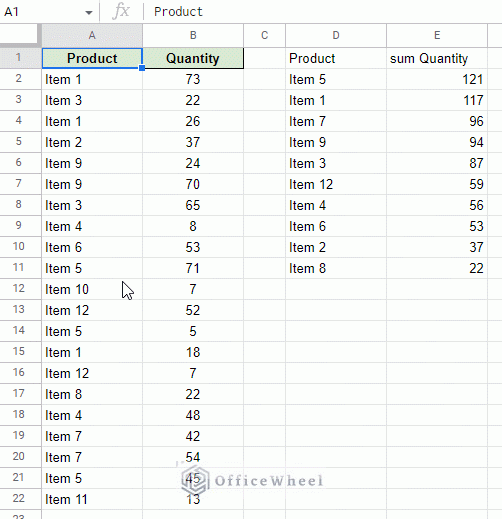Select summed value 22 in column E

click(x=437, y=268)
